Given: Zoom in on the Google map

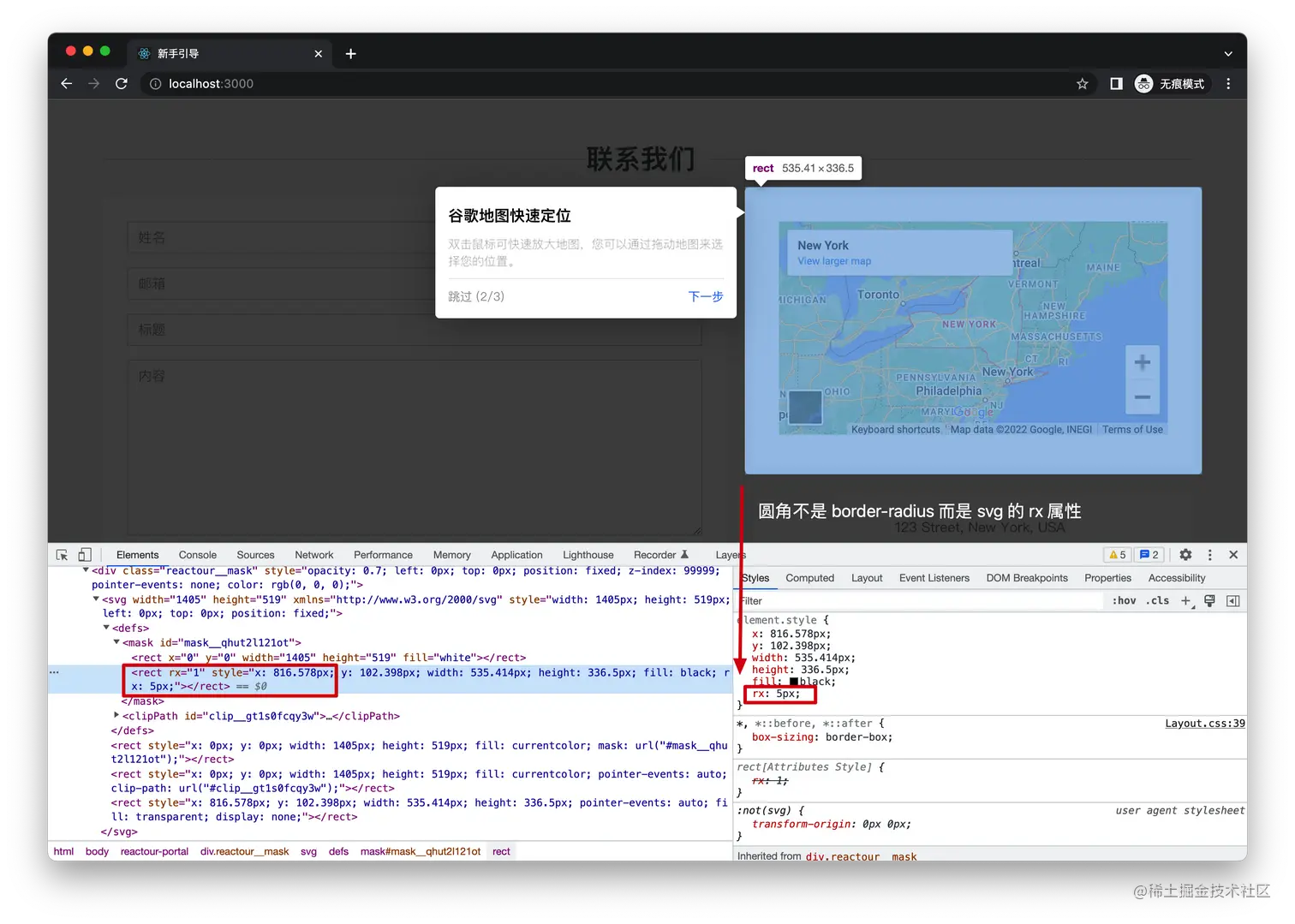Looking at the screenshot, I should coord(1143,363).
